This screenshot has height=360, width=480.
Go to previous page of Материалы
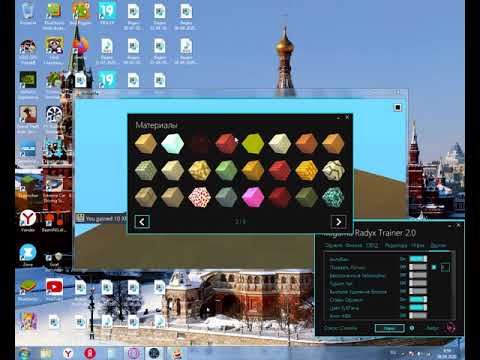click(x=142, y=222)
